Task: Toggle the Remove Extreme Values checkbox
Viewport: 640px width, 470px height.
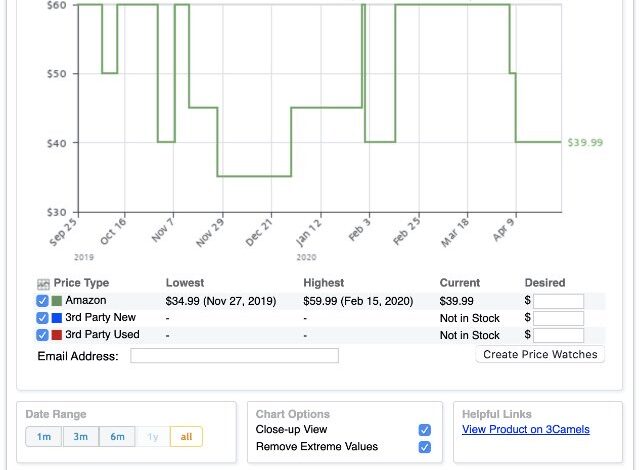Action: pos(424,447)
